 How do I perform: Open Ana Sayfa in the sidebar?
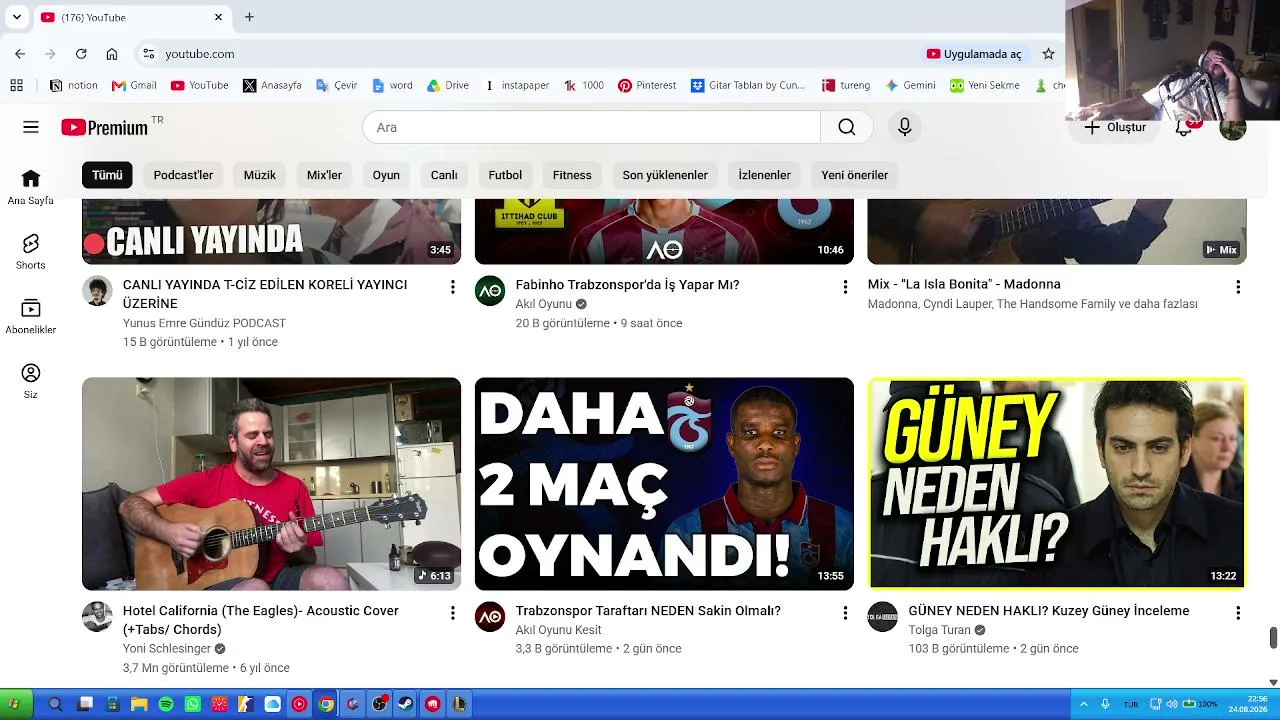[31, 187]
